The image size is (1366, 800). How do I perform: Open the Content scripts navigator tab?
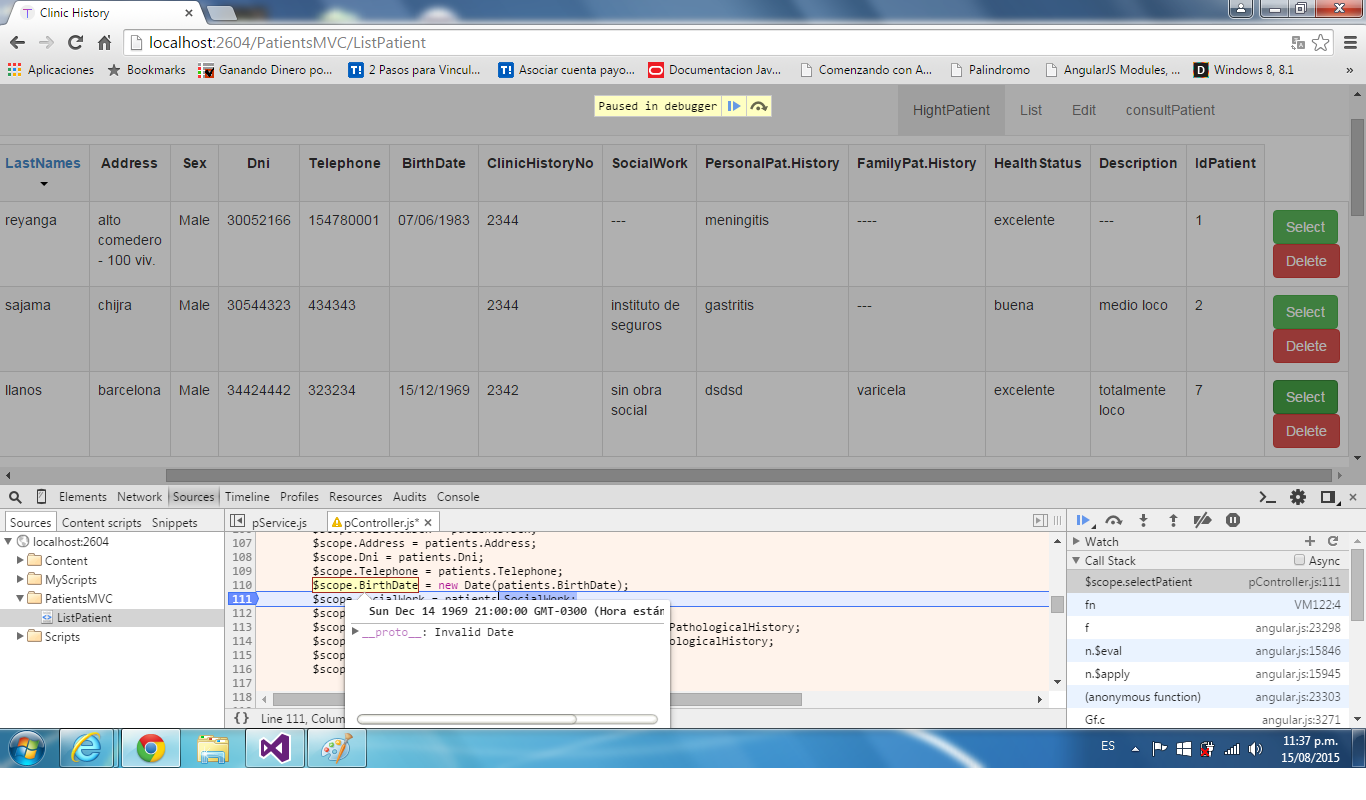[x=102, y=522]
